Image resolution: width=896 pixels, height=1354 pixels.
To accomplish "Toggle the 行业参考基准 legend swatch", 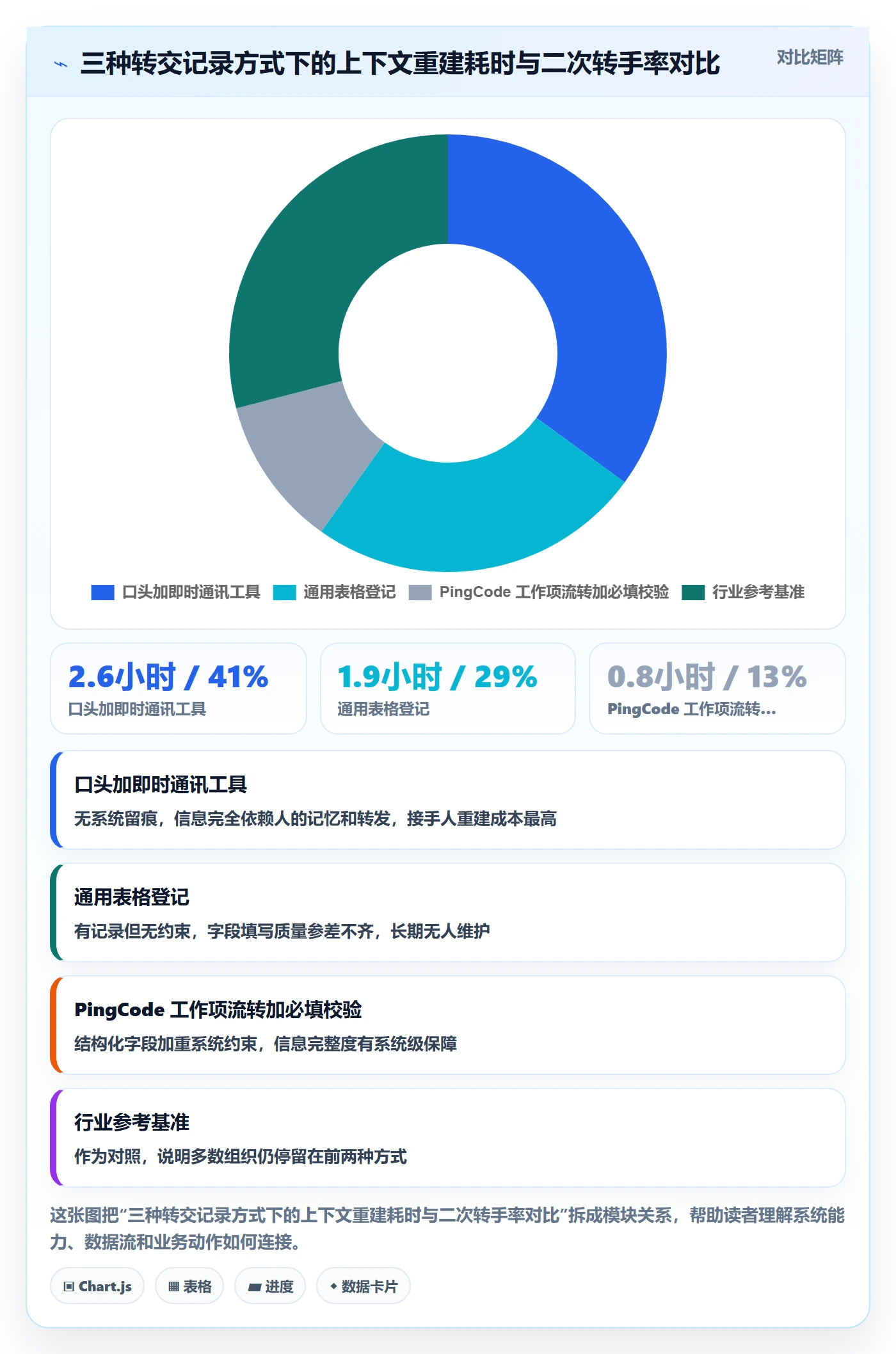I will [x=693, y=593].
